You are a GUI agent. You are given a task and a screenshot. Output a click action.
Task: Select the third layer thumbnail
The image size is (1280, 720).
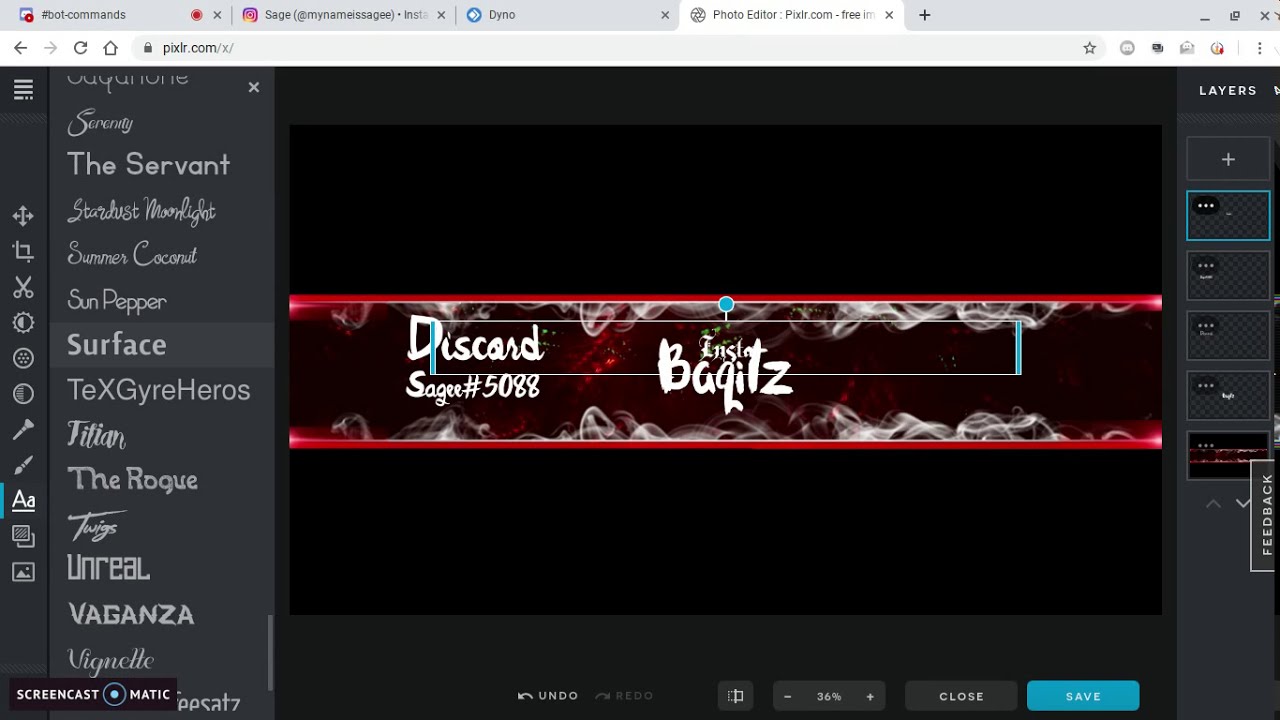pyautogui.click(x=1228, y=335)
